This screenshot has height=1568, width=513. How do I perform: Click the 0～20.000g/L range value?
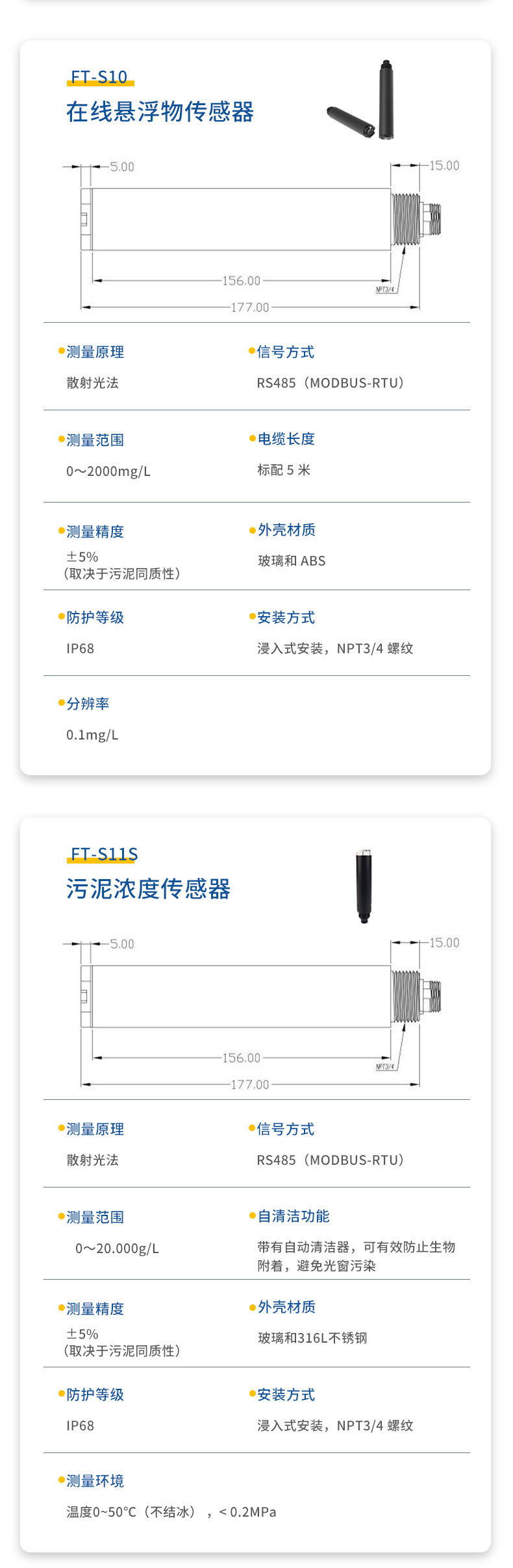117,1249
